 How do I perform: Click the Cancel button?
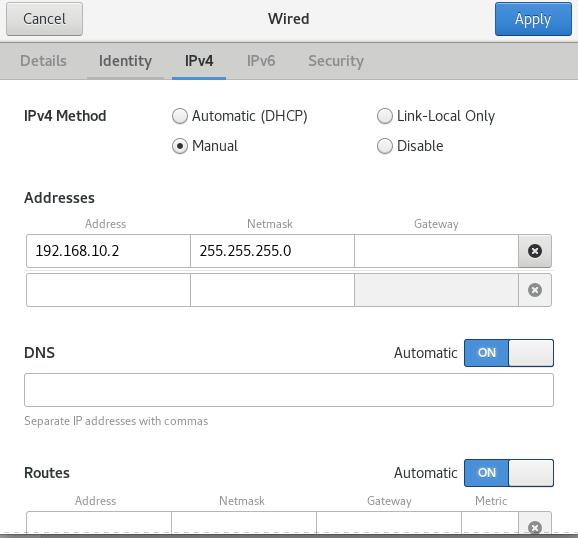(x=44, y=19)
